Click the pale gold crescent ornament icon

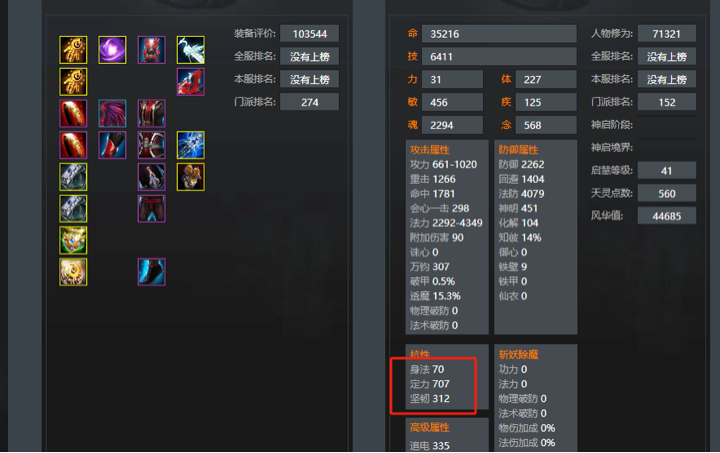coord(73,272)
